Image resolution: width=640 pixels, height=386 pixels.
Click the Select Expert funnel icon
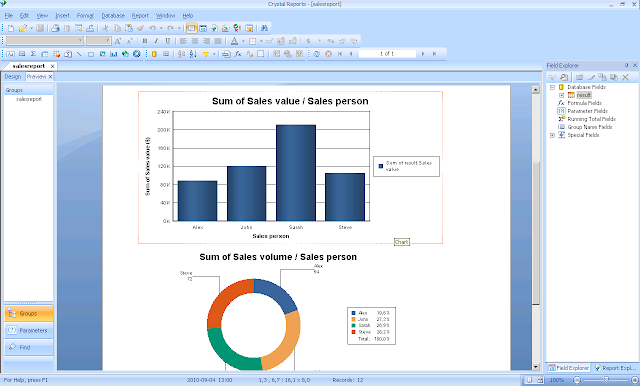pyautogui.click(x=205, y=54)
